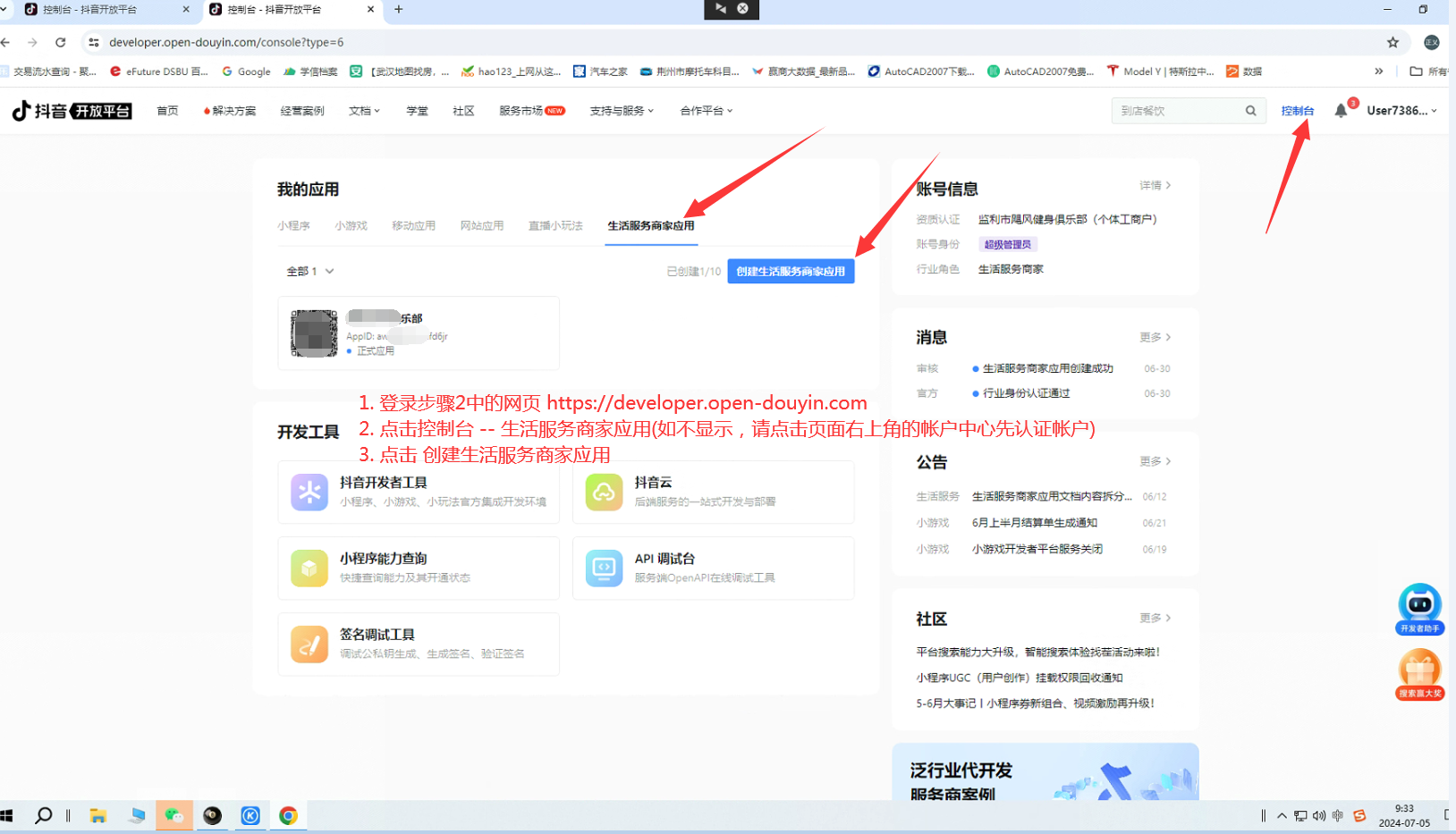Switch to 直播小玩法 tab
This screenshot has width=1456, height=834.
click(x=555, y=225)
